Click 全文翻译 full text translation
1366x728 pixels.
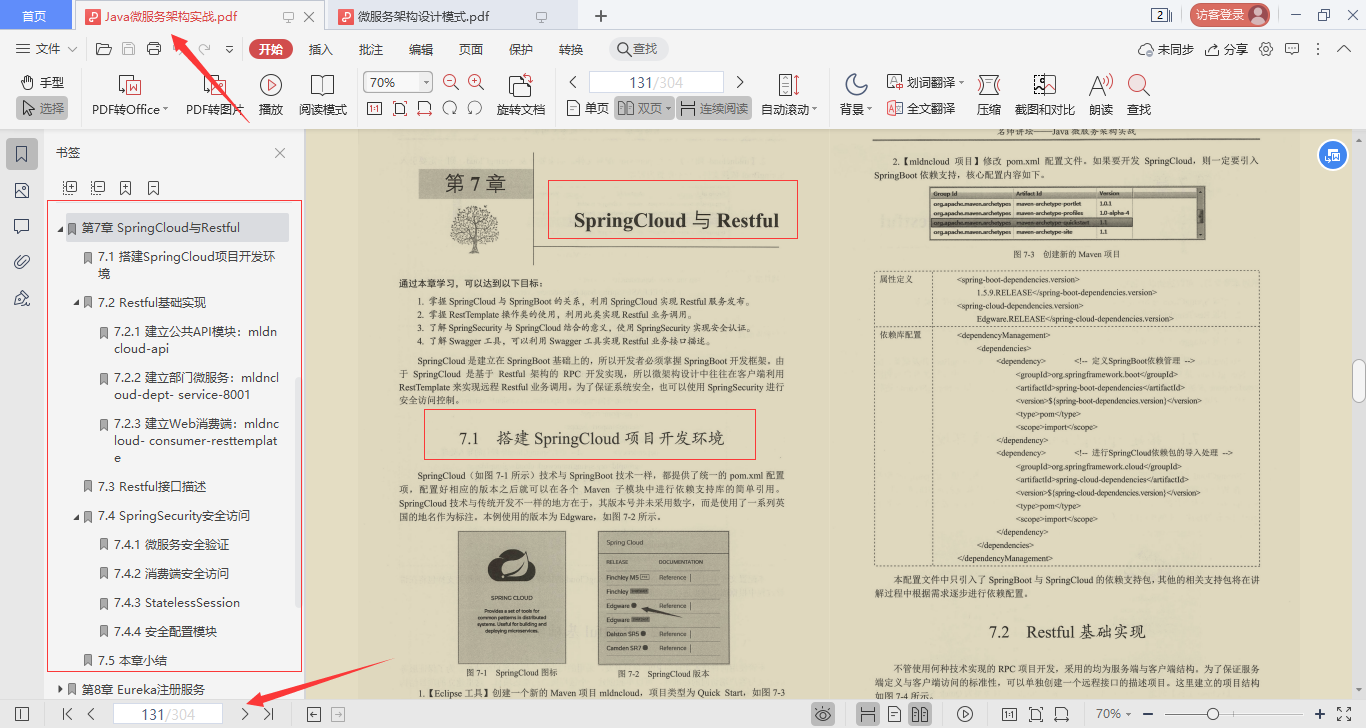[921, 108]
